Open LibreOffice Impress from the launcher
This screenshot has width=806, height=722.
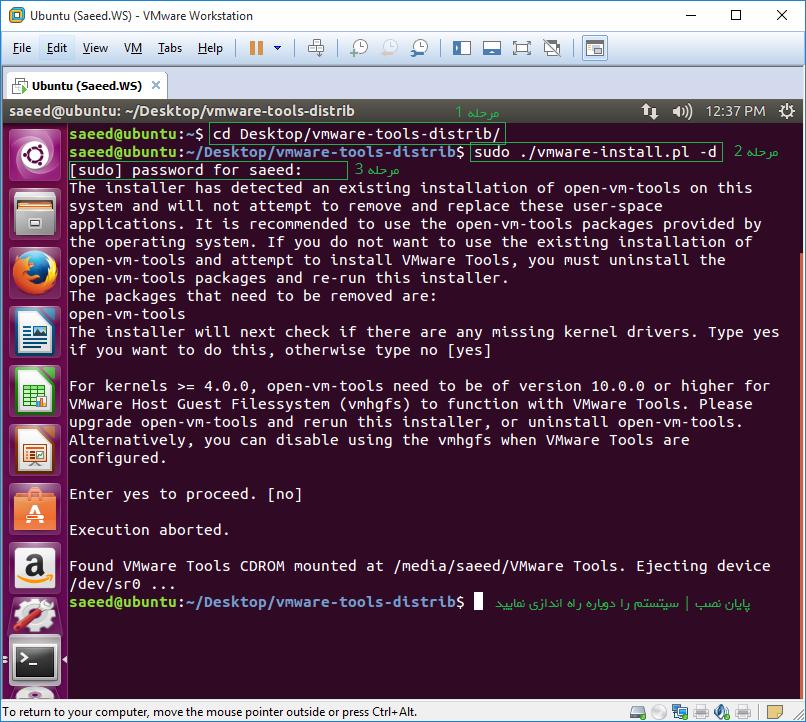click(34, 450)
